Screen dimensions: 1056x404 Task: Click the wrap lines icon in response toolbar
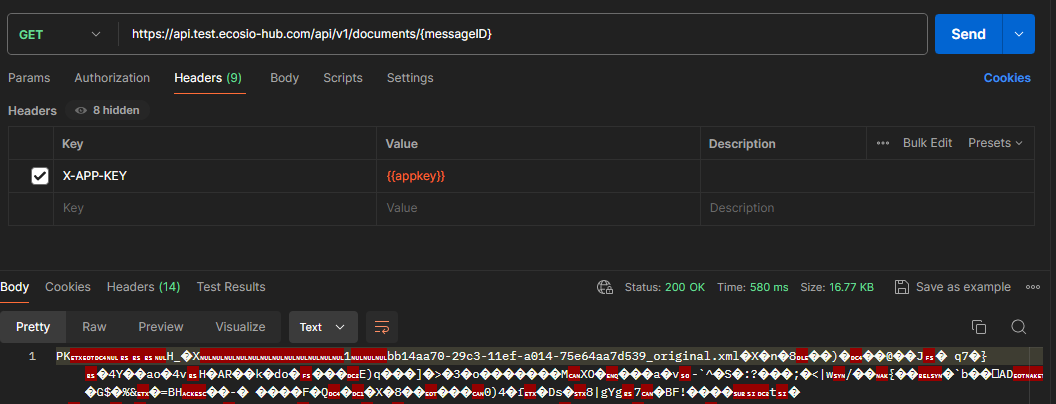381,327
